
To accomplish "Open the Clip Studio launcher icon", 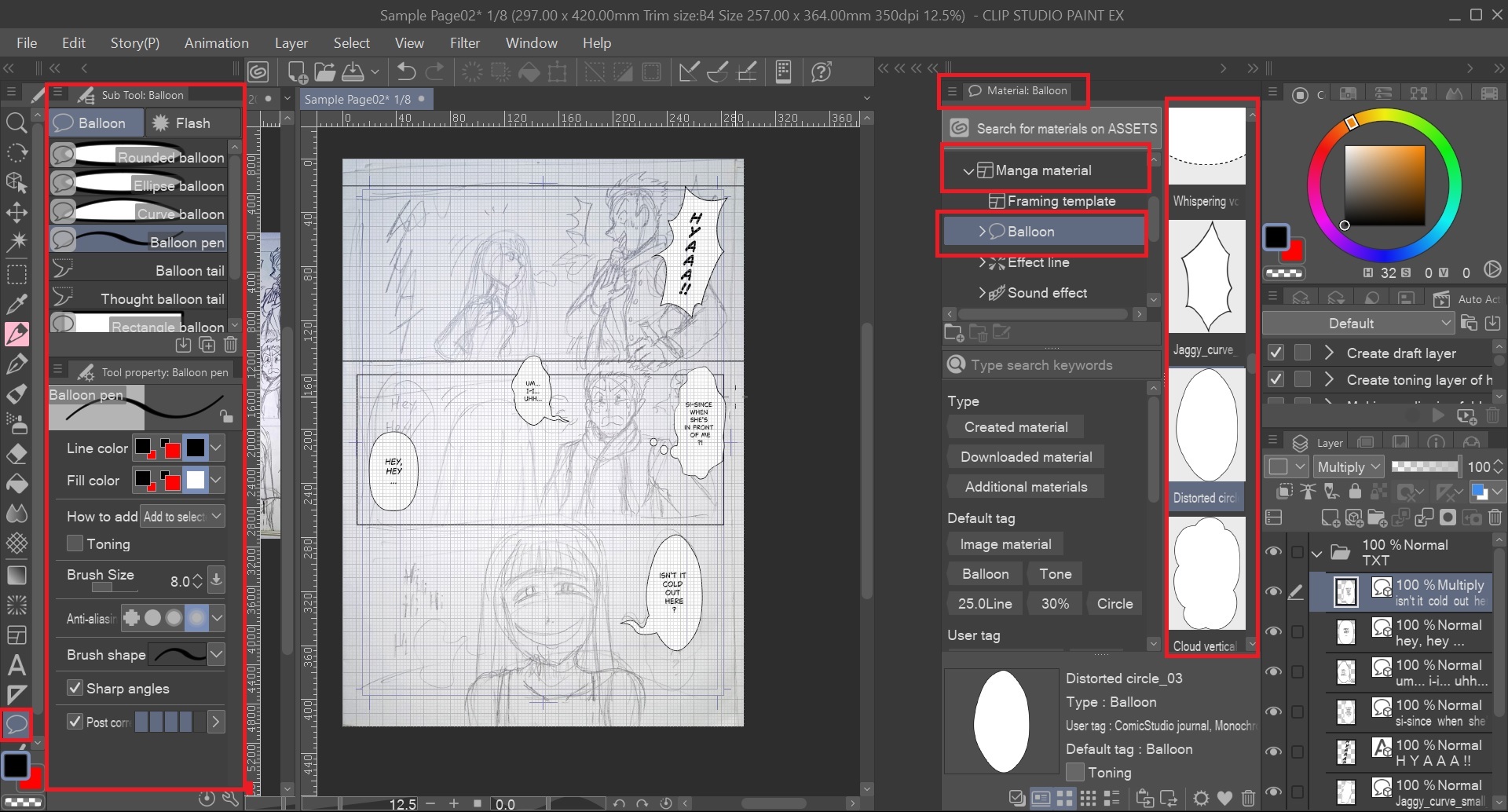I will (258, 72).
